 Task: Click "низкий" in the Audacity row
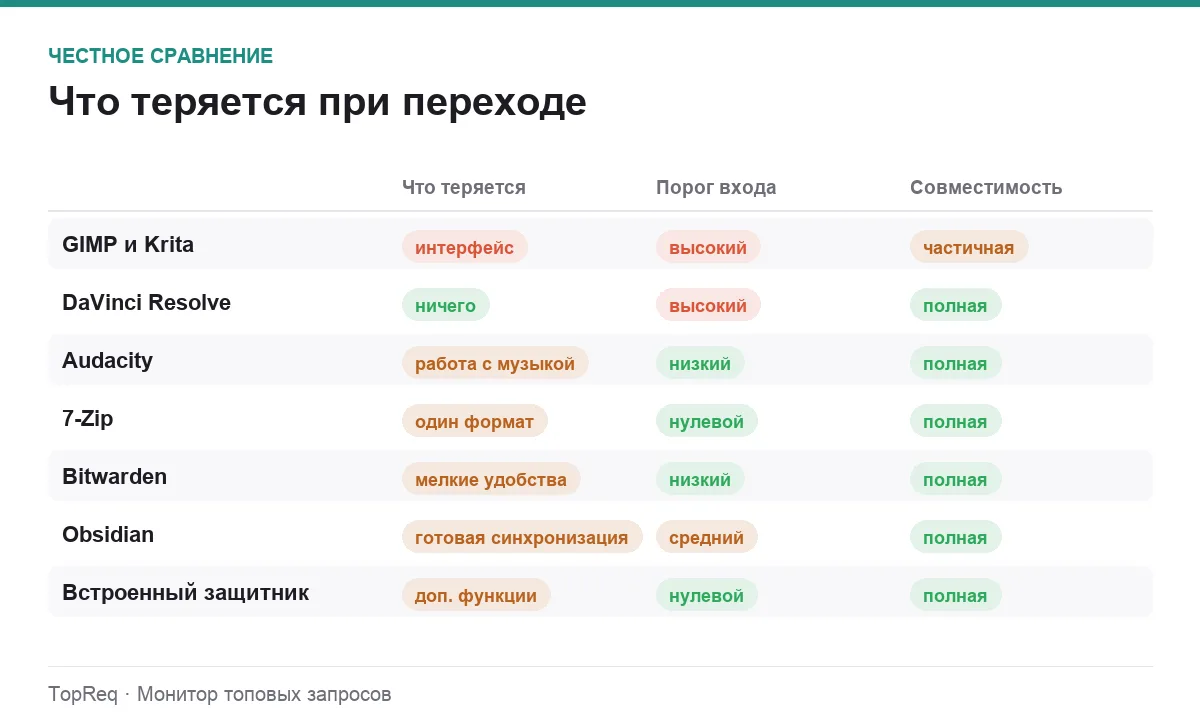(x=700, y=363)
